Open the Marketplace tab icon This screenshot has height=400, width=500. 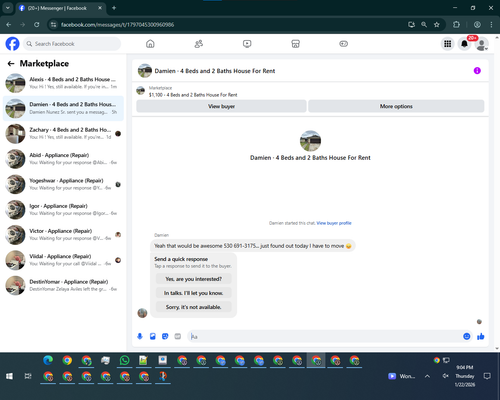pos(295,44)
